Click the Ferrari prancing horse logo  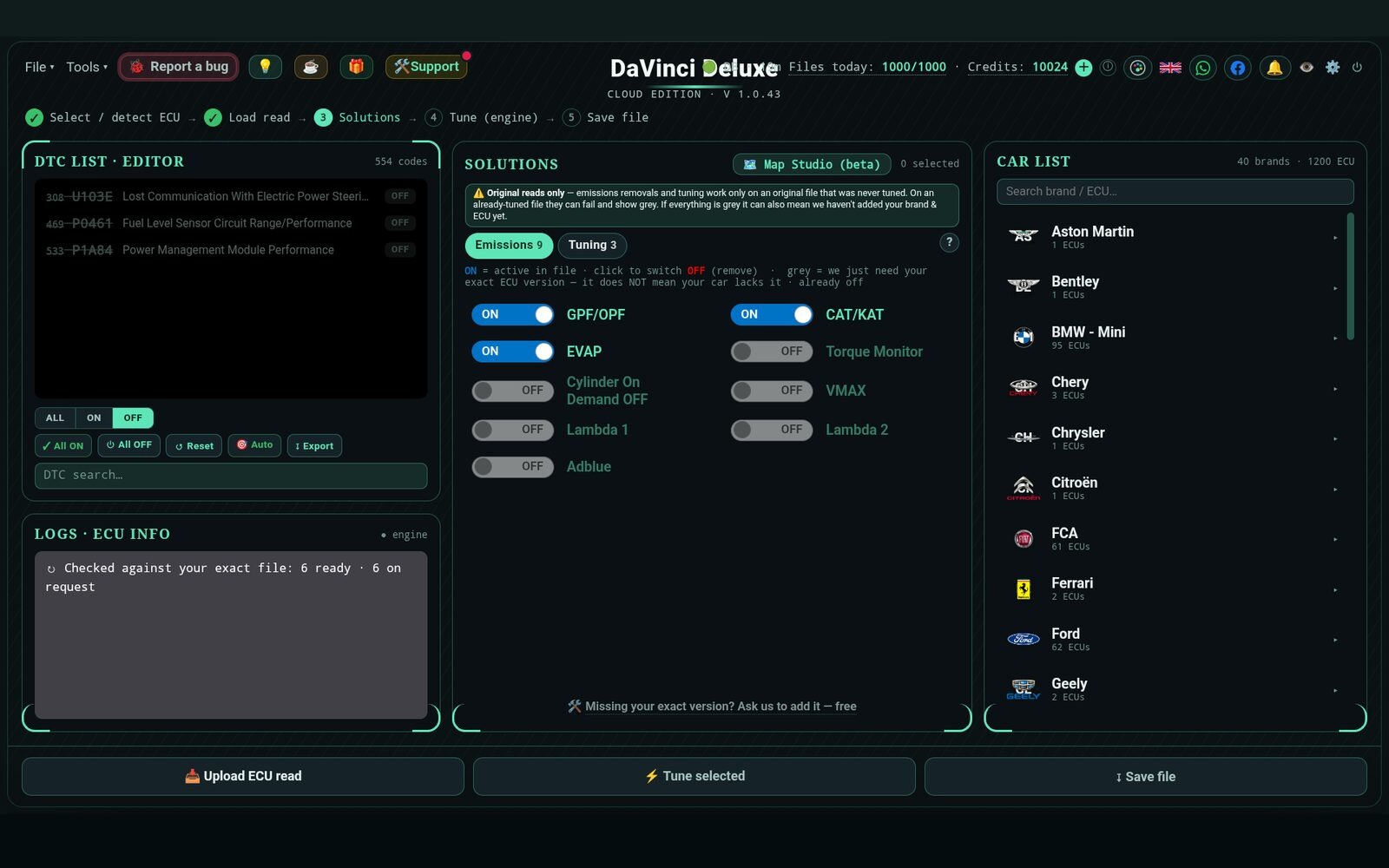pyautogui.click(x=1024, y=589)
